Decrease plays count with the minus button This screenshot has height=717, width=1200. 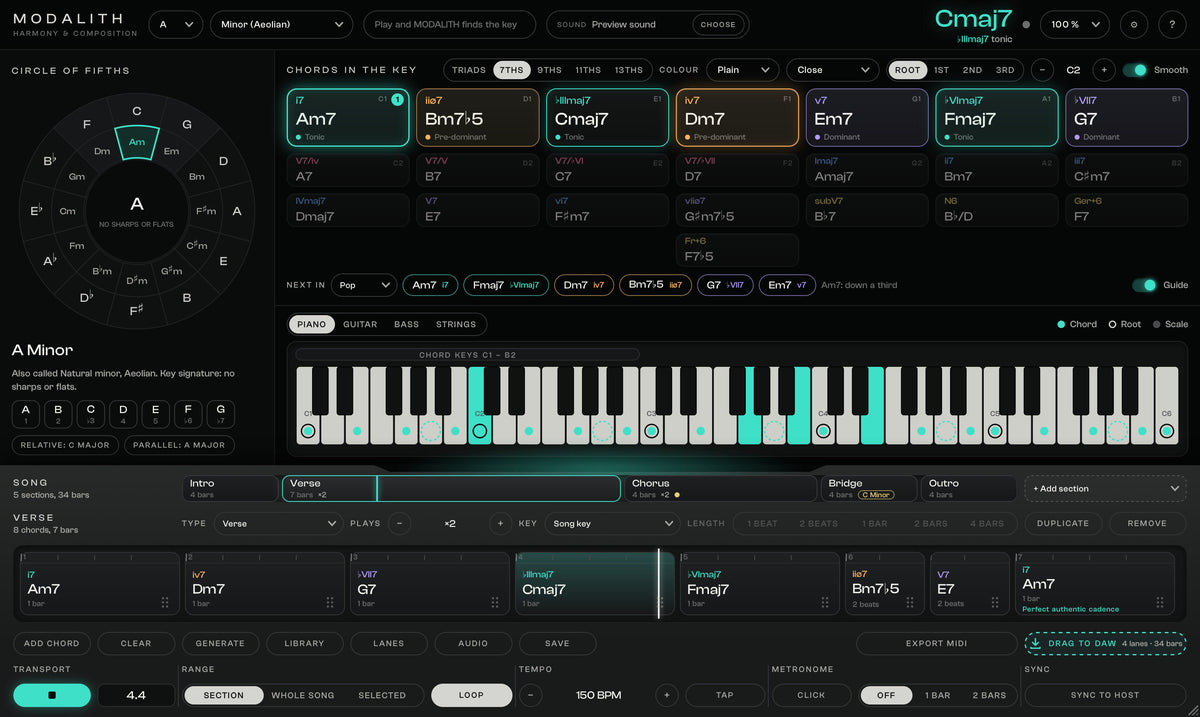tap(399, 523)
